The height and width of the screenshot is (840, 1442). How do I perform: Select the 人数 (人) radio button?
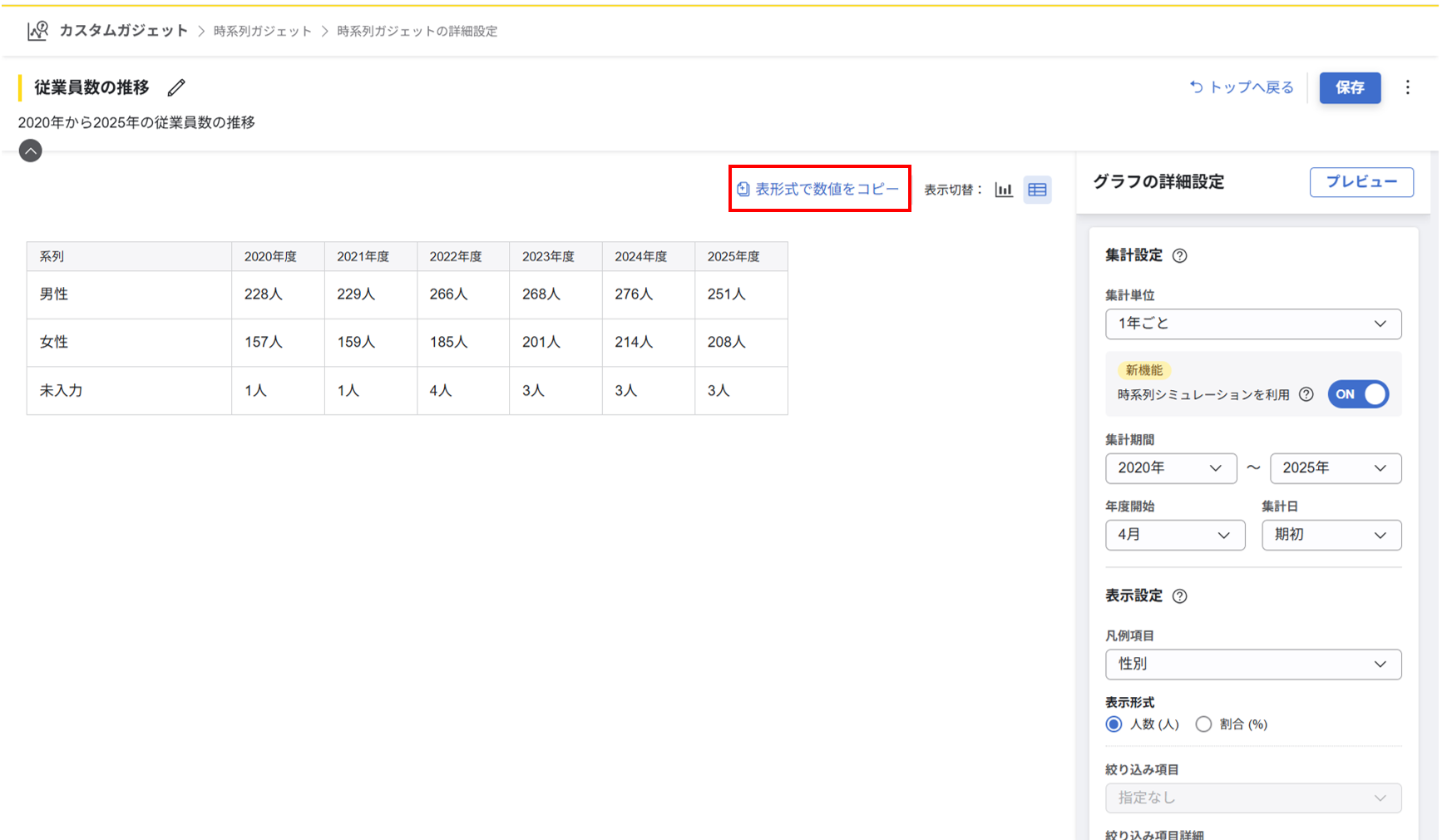pyautogui.click(x=1114, y=724)
